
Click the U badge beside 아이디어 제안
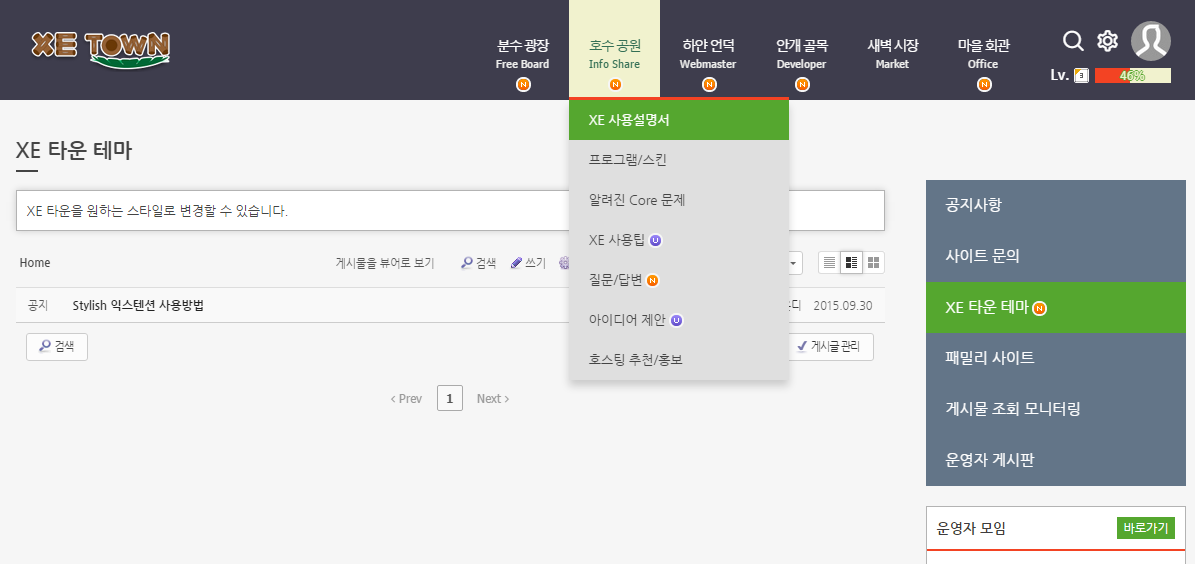coord(676,320)
